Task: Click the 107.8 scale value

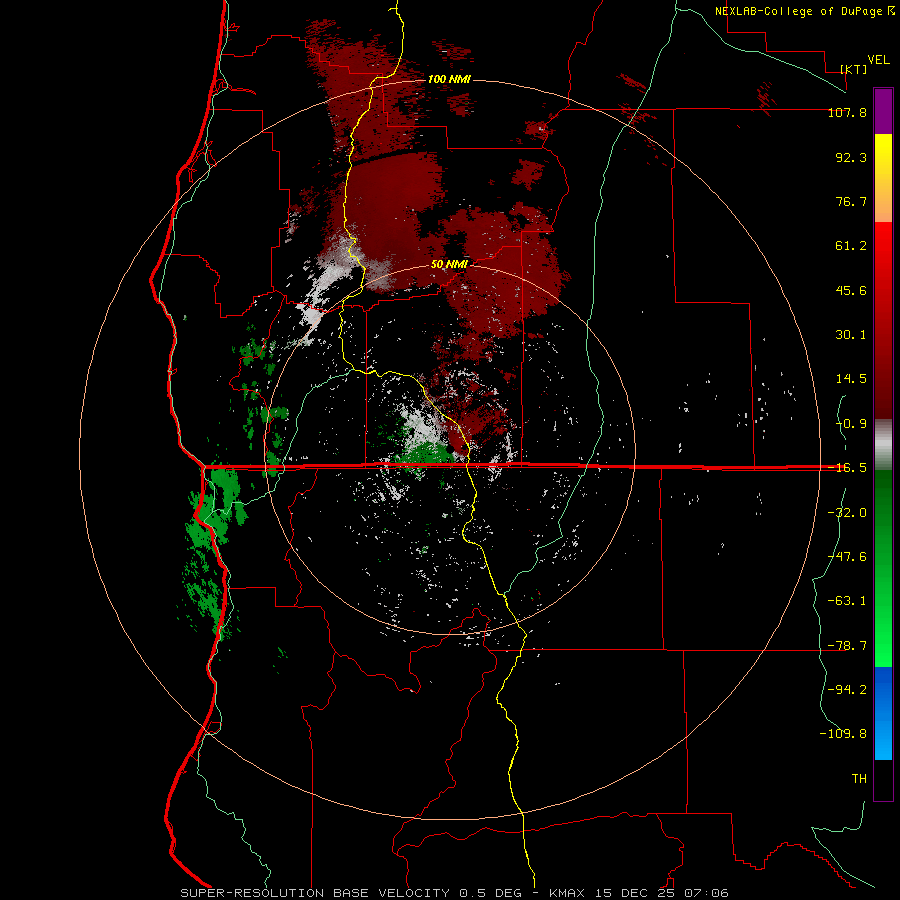Action: pyautogui.click(x=847, y=112)
